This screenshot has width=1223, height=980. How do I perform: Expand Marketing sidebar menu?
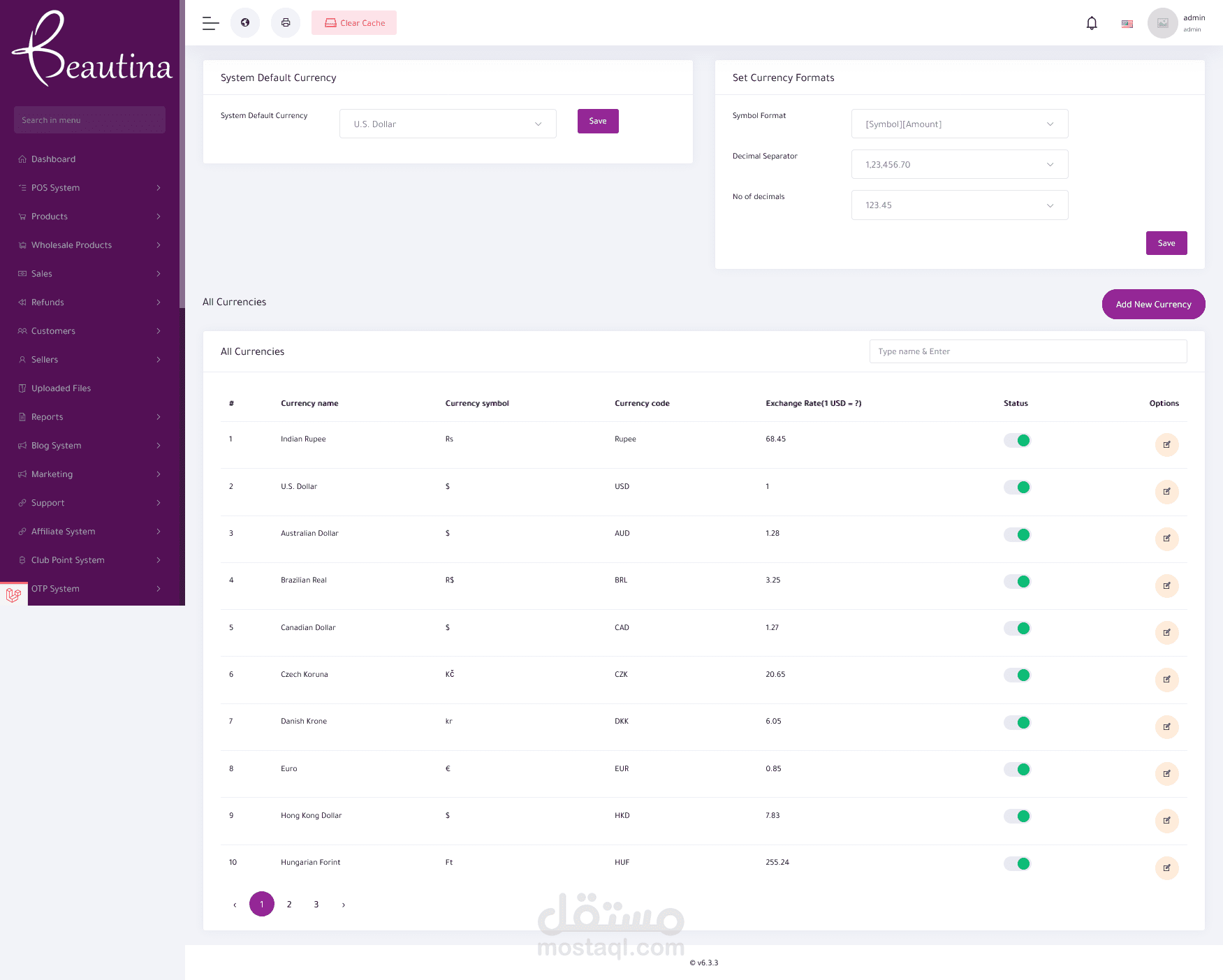[x=89, y=474]
